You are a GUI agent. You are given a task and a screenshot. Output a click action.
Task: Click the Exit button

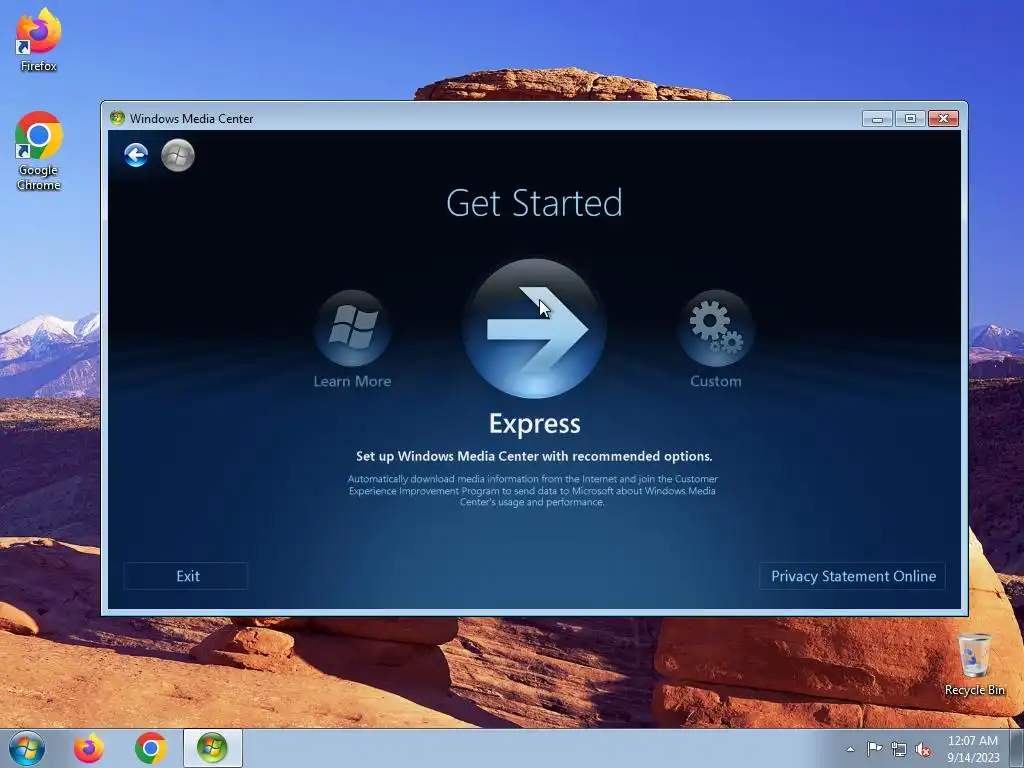(186, 576)
